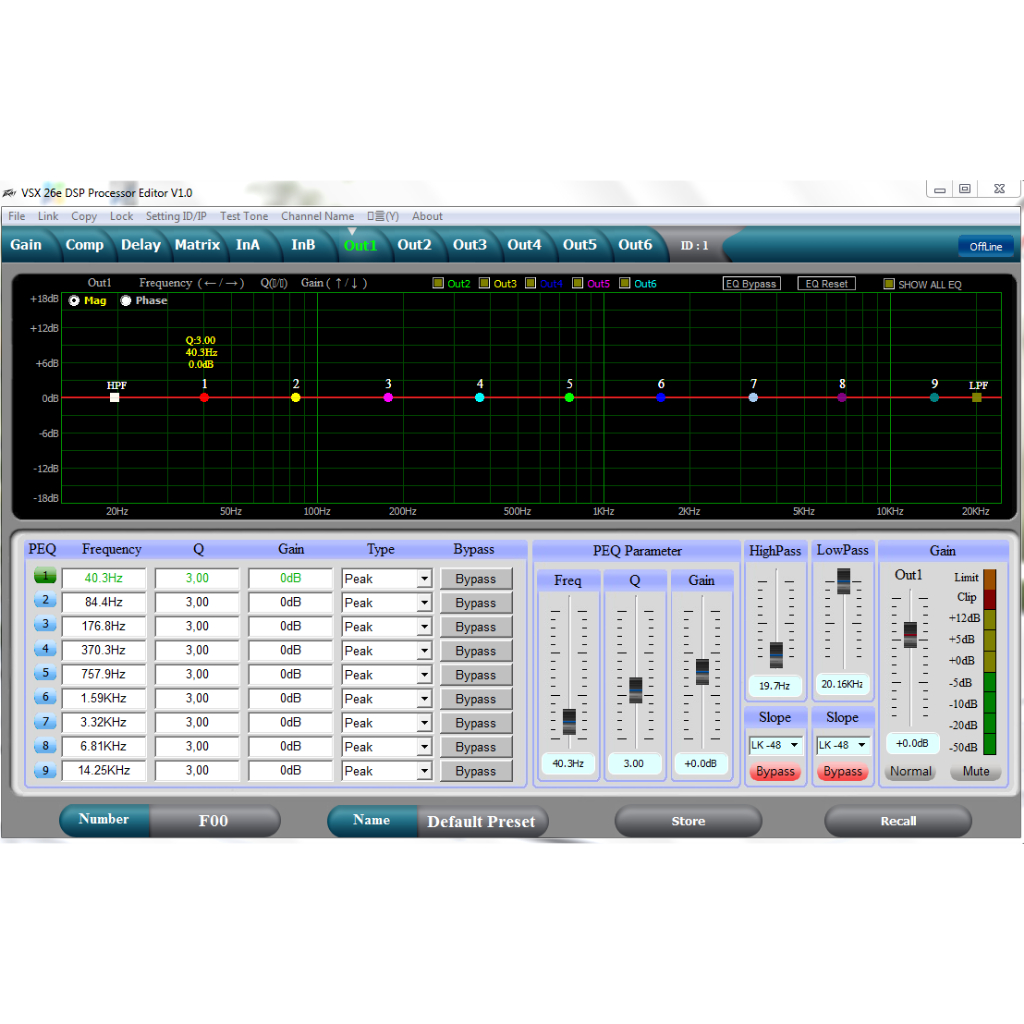Click the Store button
The height and width of the screenshot is (1024, 1024).
tap(688, 821)
